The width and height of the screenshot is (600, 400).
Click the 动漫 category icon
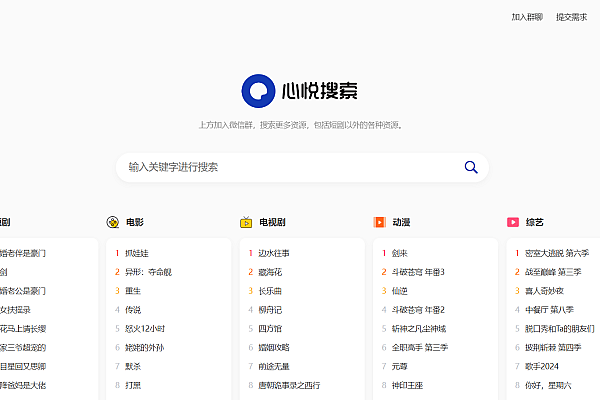tap(380, 222)
